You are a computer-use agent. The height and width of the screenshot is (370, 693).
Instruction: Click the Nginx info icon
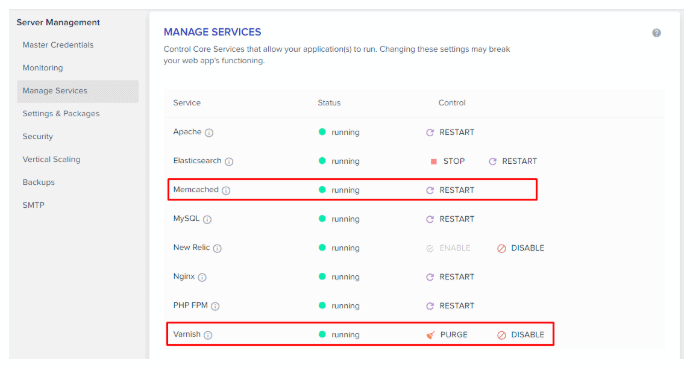coord(202,277)
